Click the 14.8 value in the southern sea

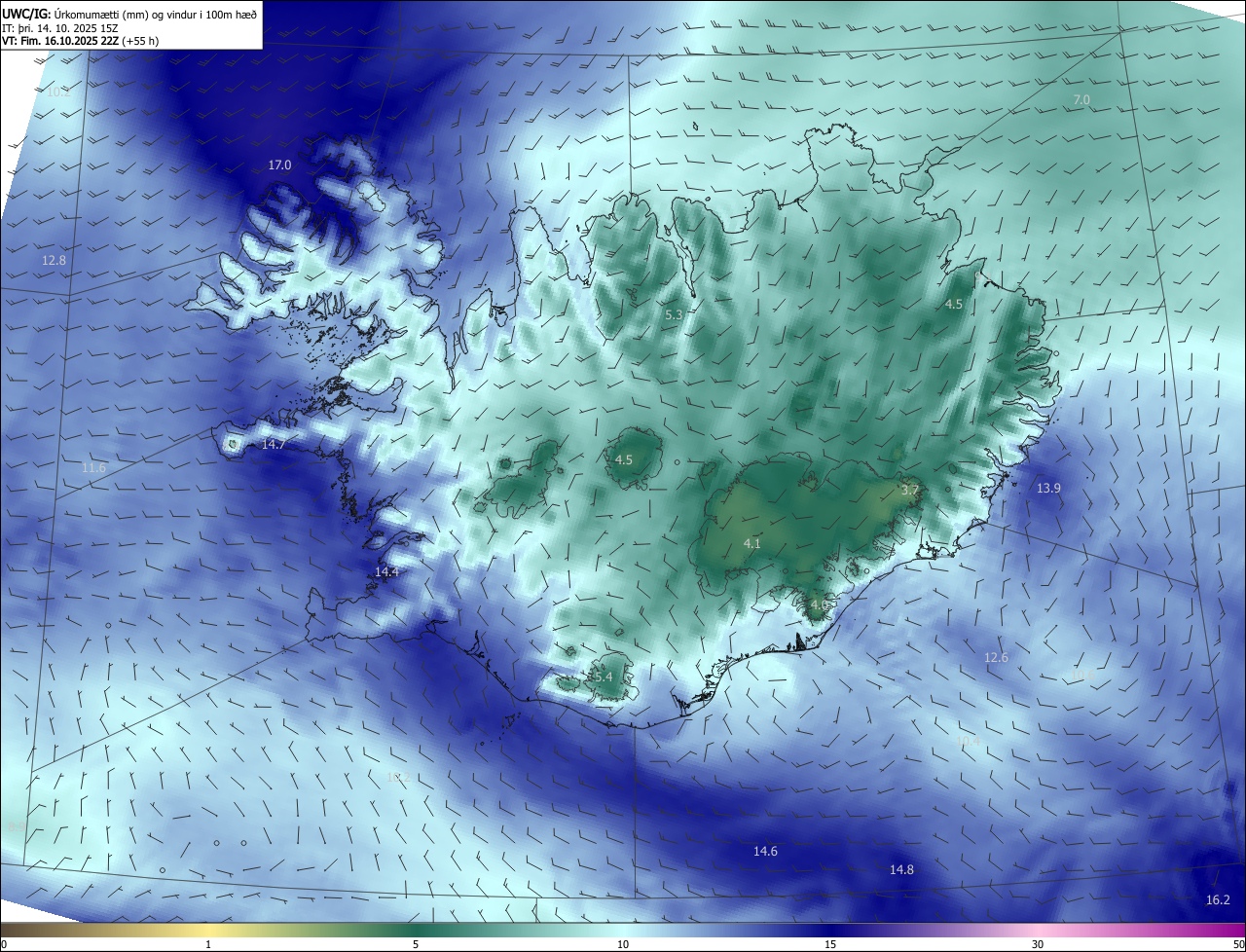click(x=901, y=869)
